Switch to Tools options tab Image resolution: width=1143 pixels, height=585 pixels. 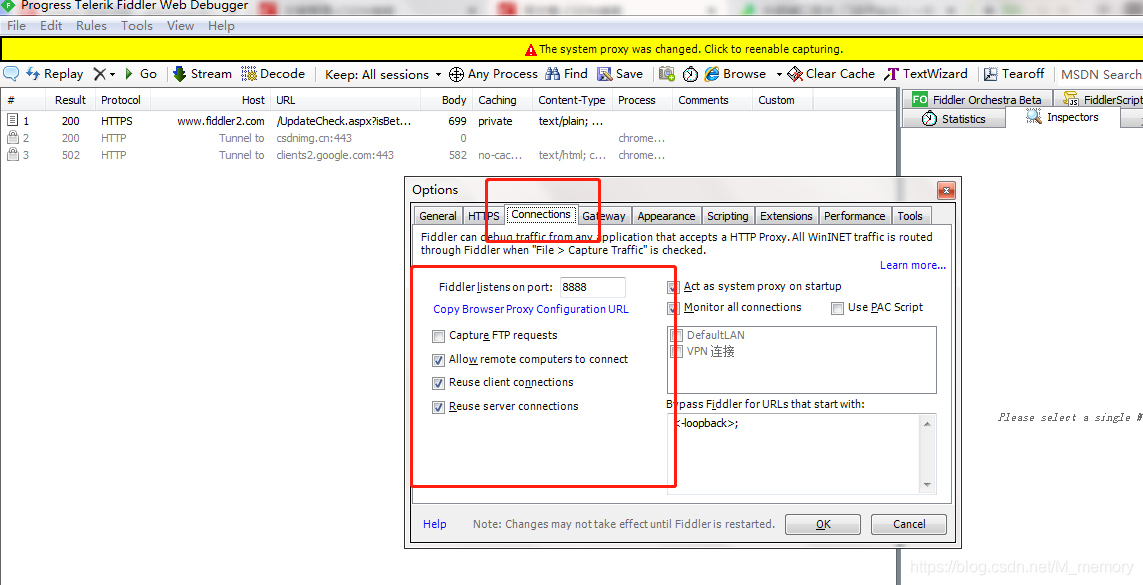coord(910,216)
